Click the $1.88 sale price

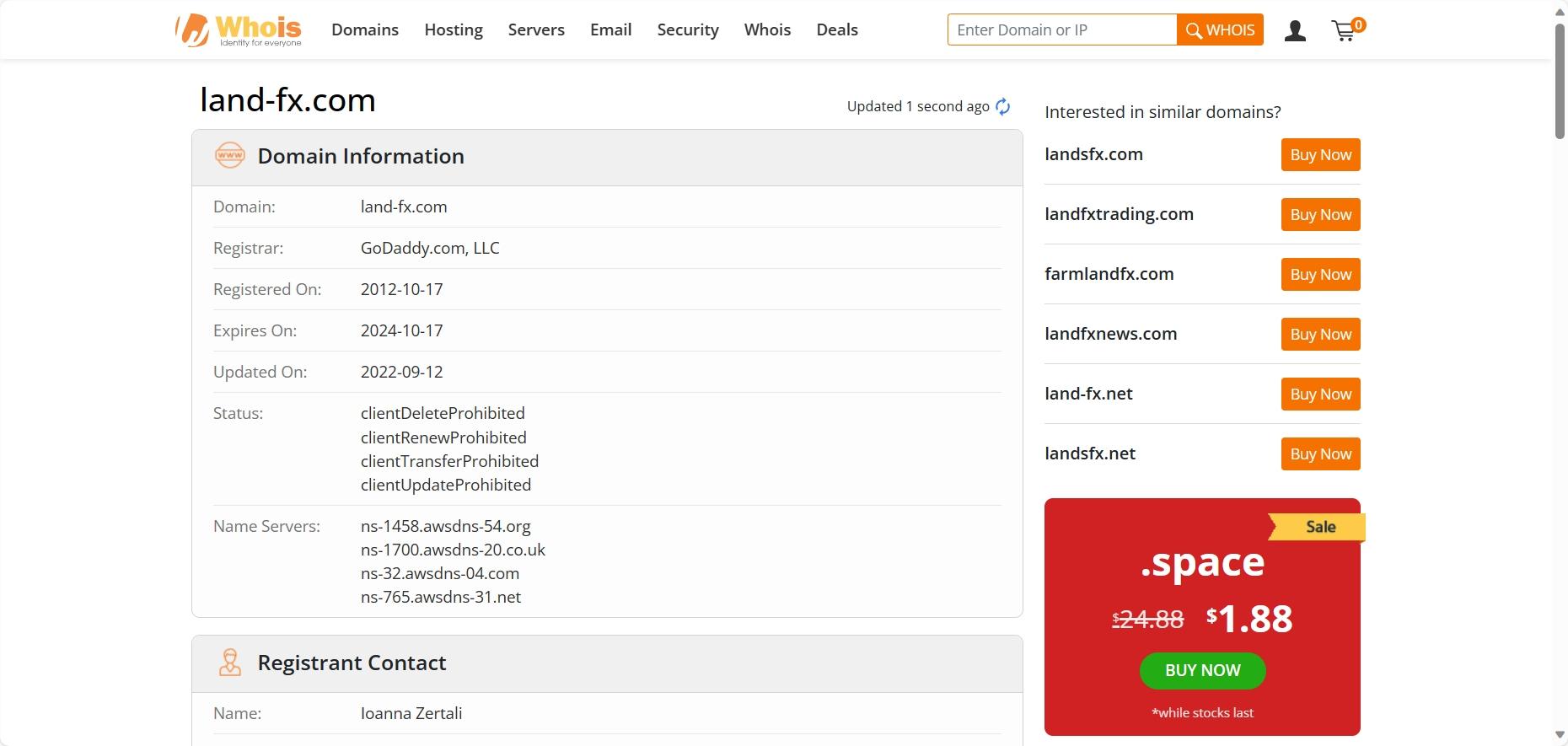click(x=1249, y=619)
